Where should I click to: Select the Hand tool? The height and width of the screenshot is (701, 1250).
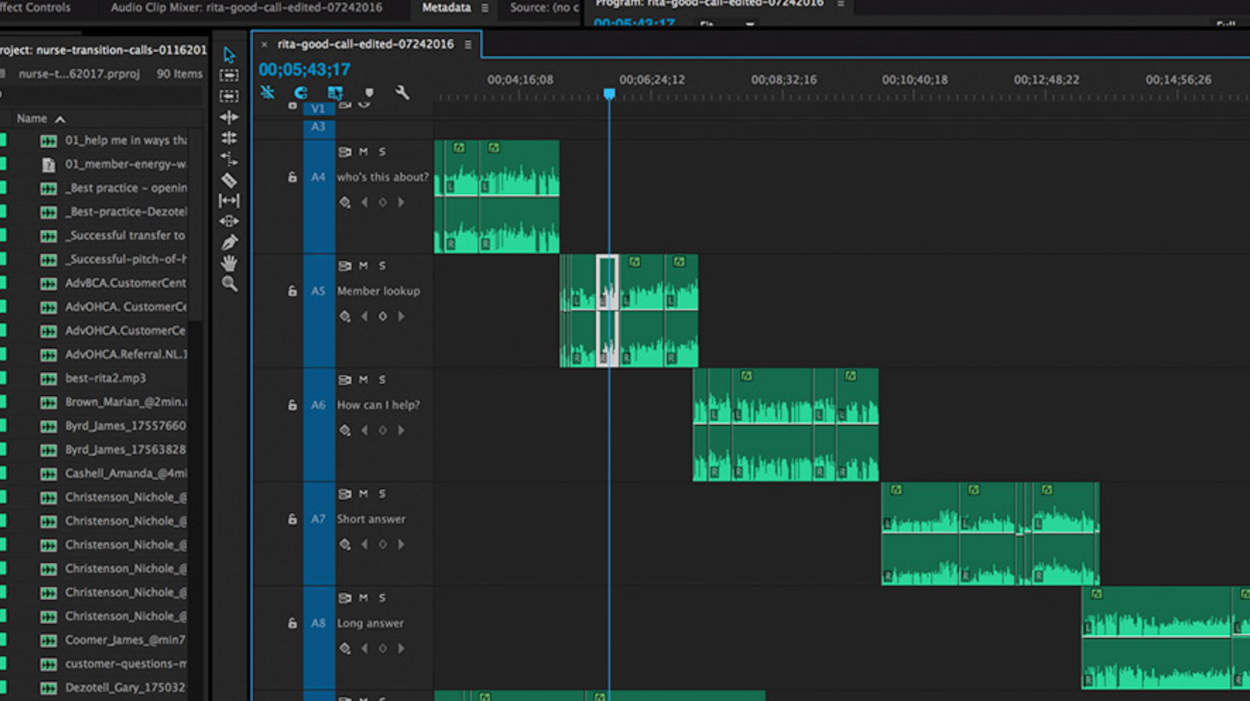(229, 263)
